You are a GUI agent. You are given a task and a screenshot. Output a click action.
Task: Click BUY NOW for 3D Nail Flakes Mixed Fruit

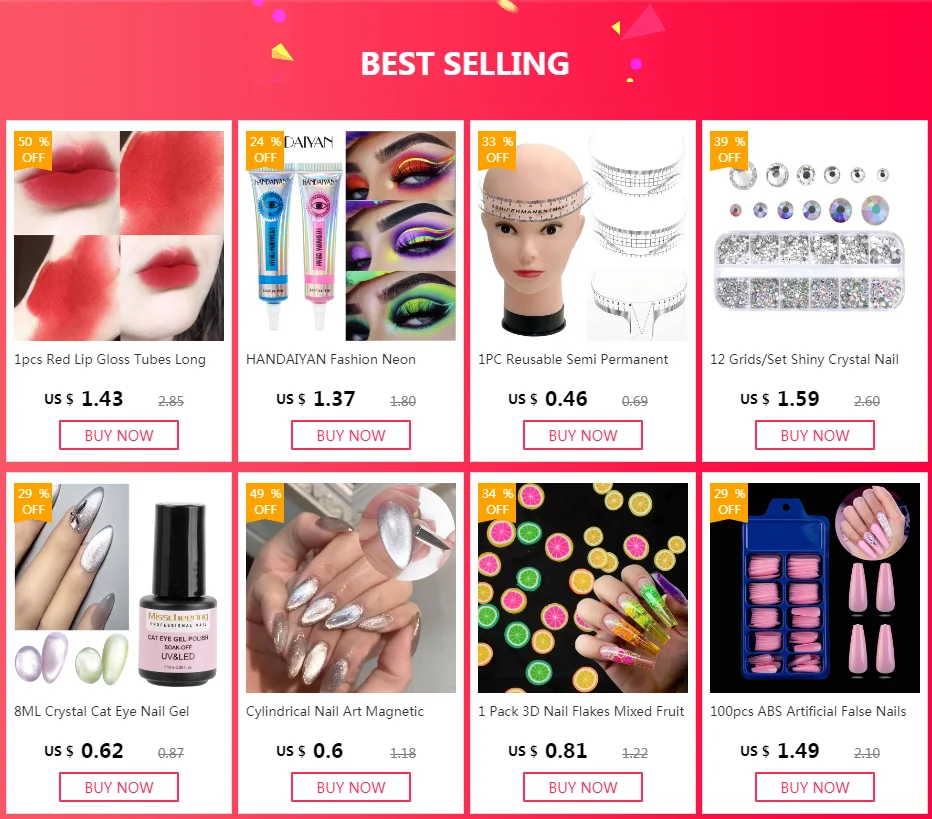(582, 787)
